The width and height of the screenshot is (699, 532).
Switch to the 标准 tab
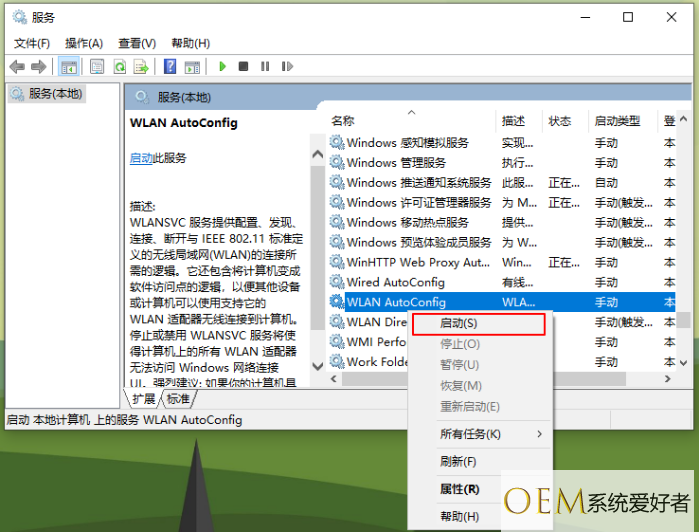coord(178,398)
